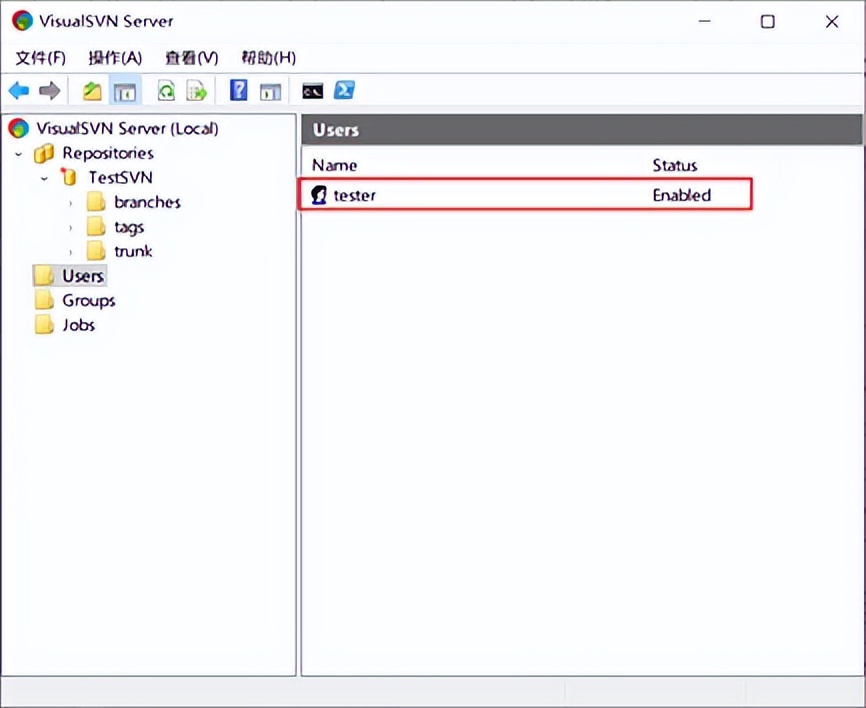Click the Groups folder icon
The height and width of the screenshot is (708, 866).
(44, 300)
